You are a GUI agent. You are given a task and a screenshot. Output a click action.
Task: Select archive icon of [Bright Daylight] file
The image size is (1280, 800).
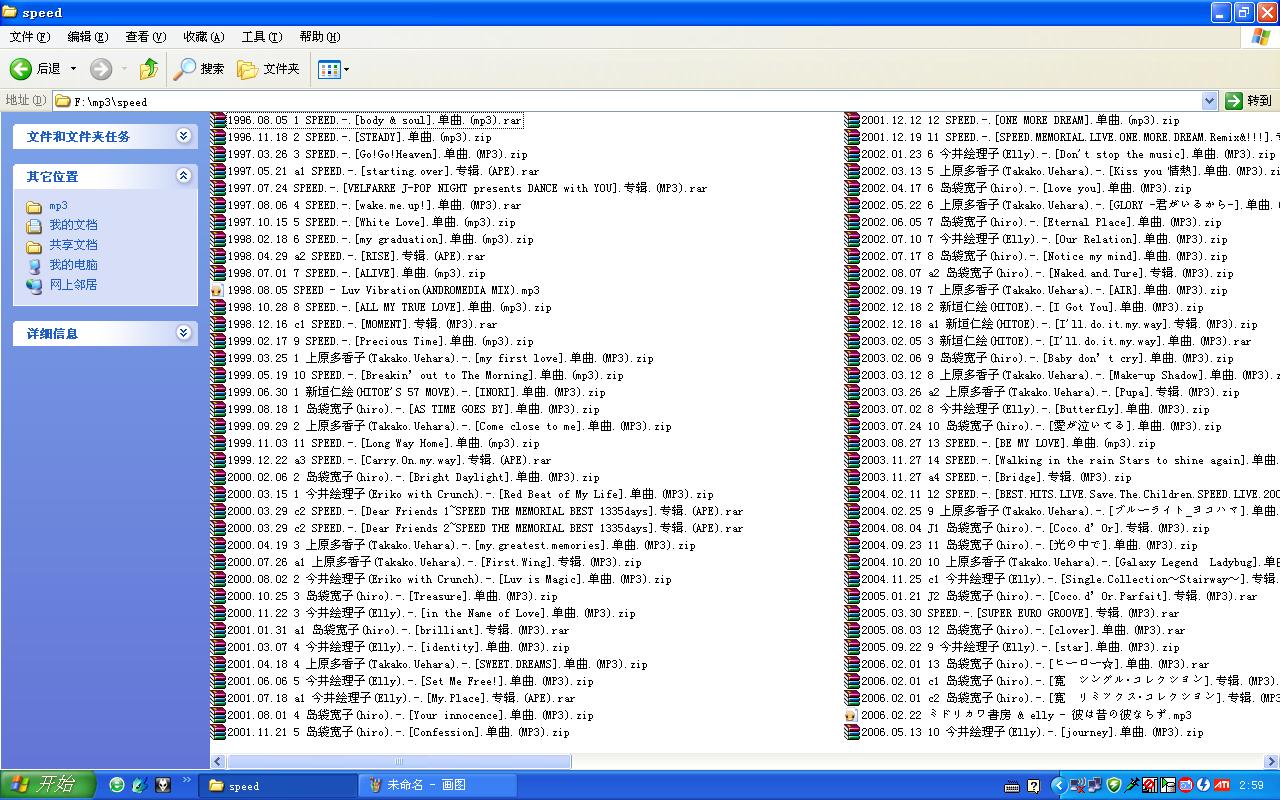click(x=218, y=477)
